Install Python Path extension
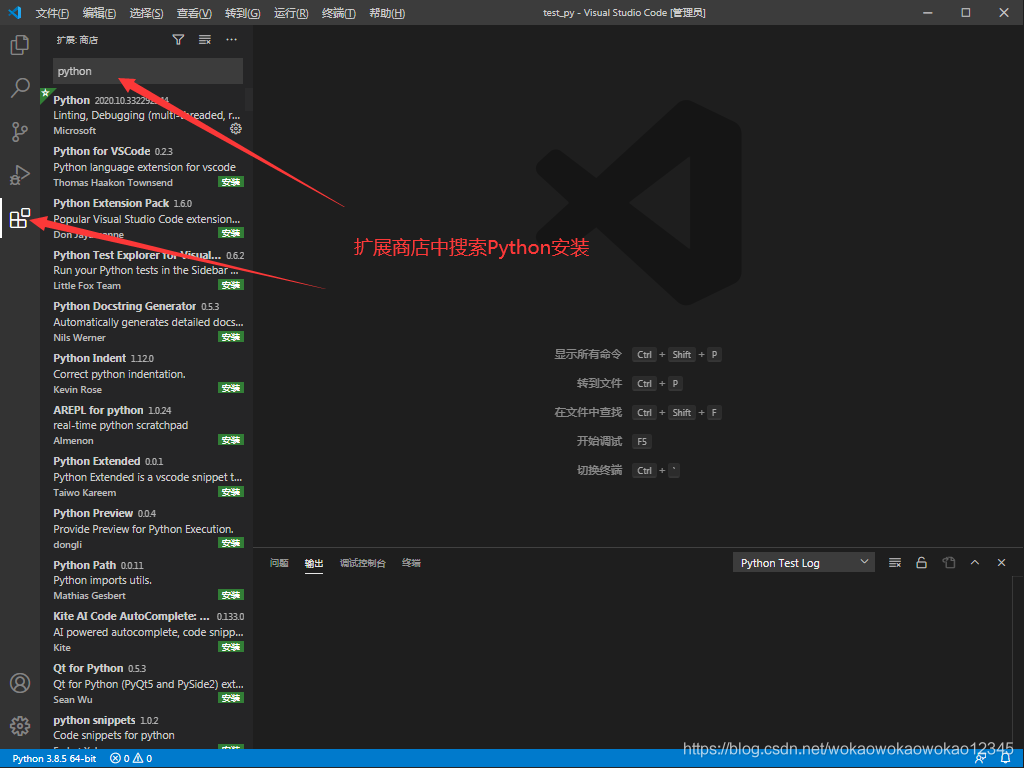This screenshot has height=768, width=1024. click(x=231, y=595)
